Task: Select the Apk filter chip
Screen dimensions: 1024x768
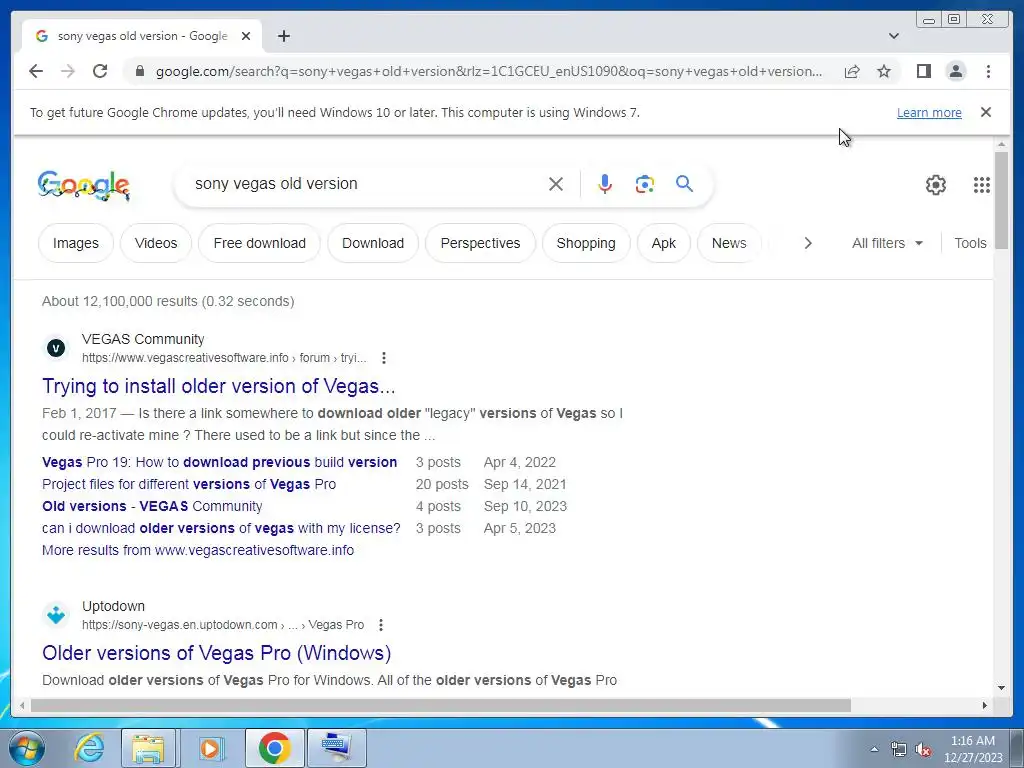Action: tap(664, 243)
